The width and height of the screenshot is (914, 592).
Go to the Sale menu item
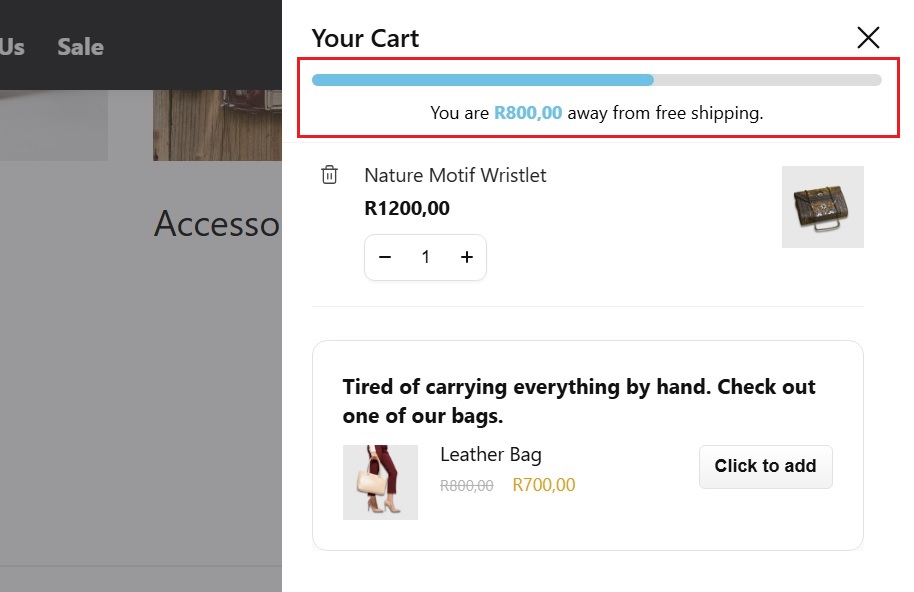coord(80,47)
